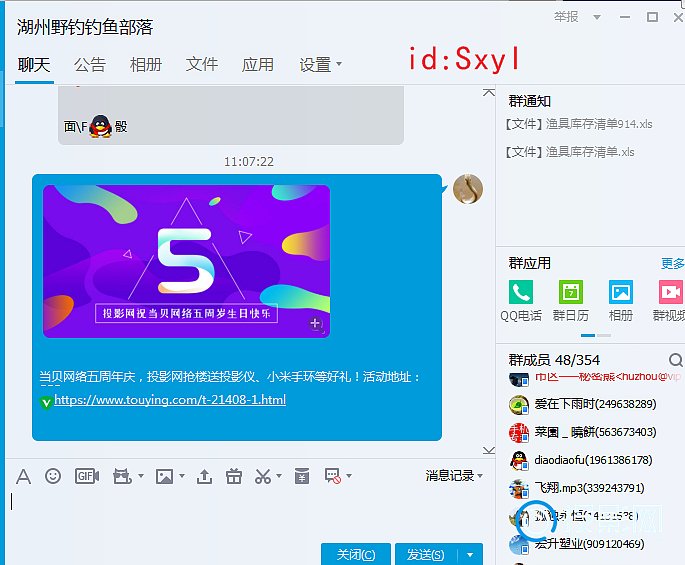Click the chat scroll-up arrow
Screen dimensions: 685x565
tap(489, 93)
